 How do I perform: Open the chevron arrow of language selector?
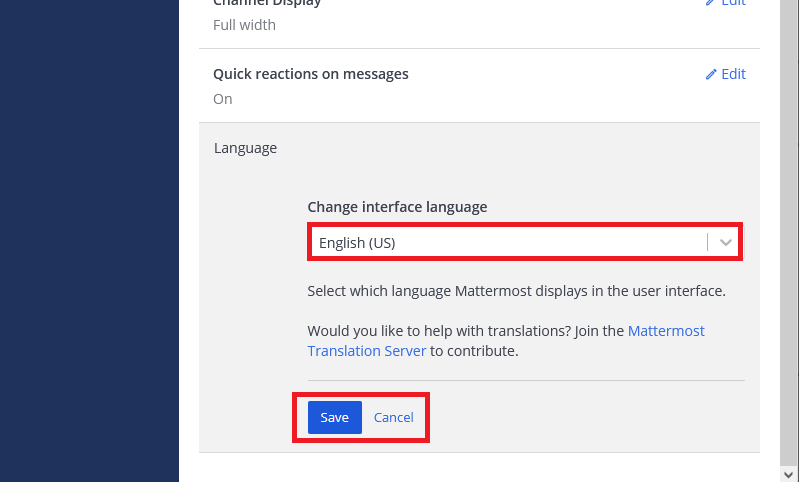(x=726, y=242)
